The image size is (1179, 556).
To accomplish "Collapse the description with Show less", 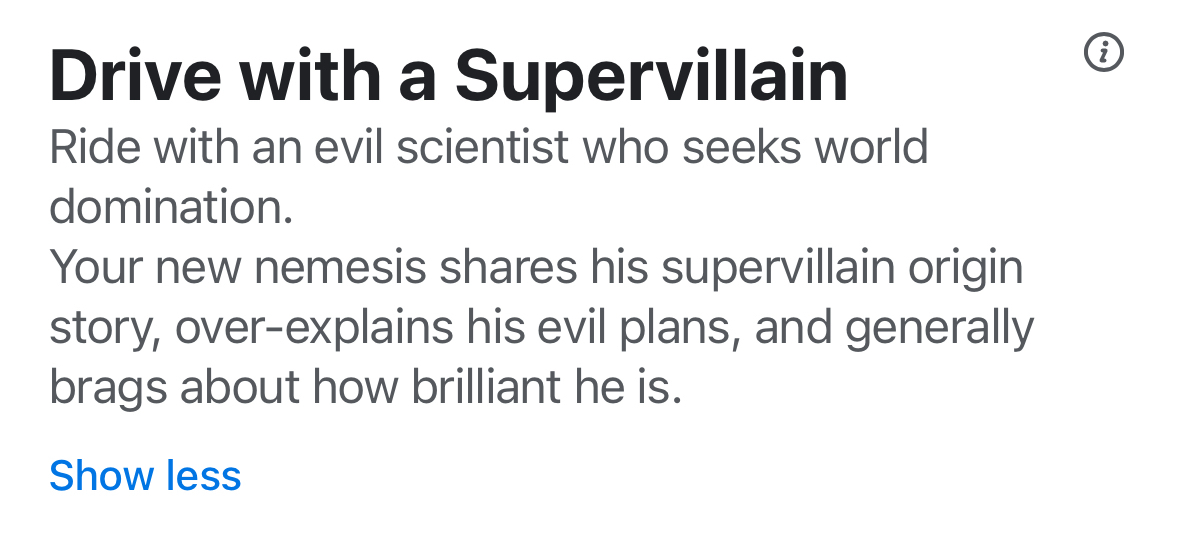I will point(145,476).
